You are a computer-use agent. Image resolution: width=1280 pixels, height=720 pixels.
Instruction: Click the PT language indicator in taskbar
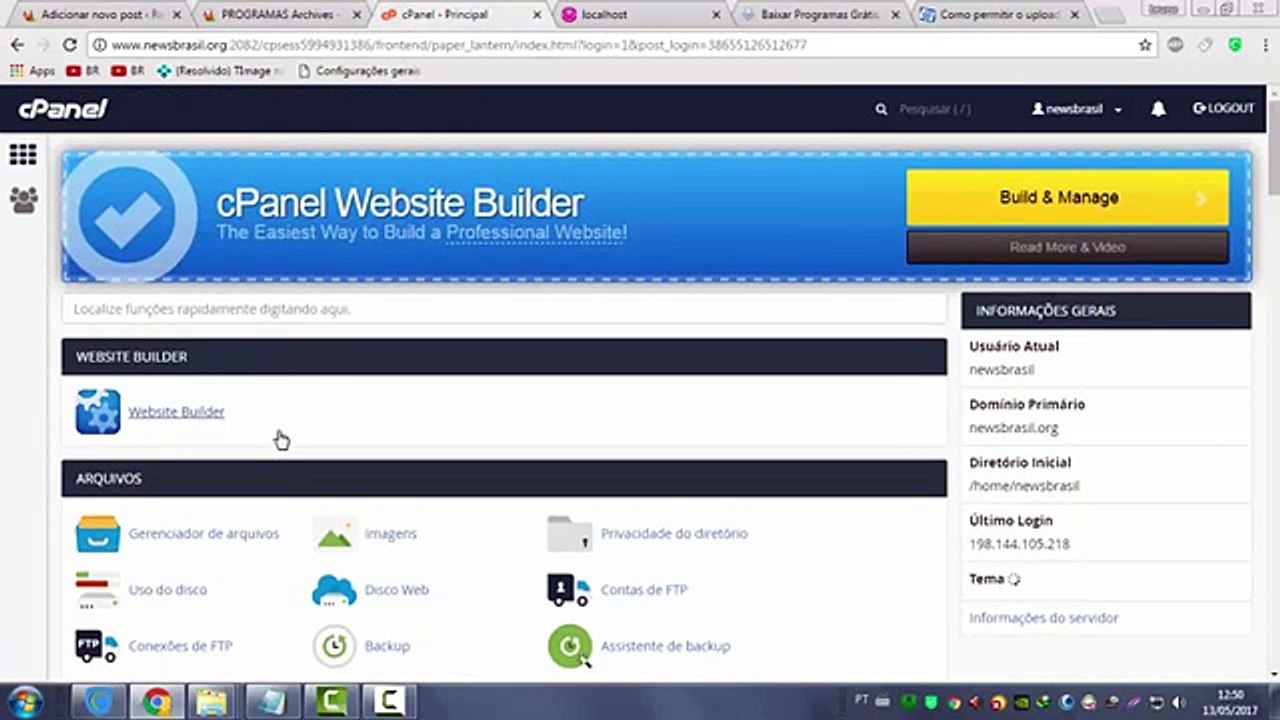862,699
